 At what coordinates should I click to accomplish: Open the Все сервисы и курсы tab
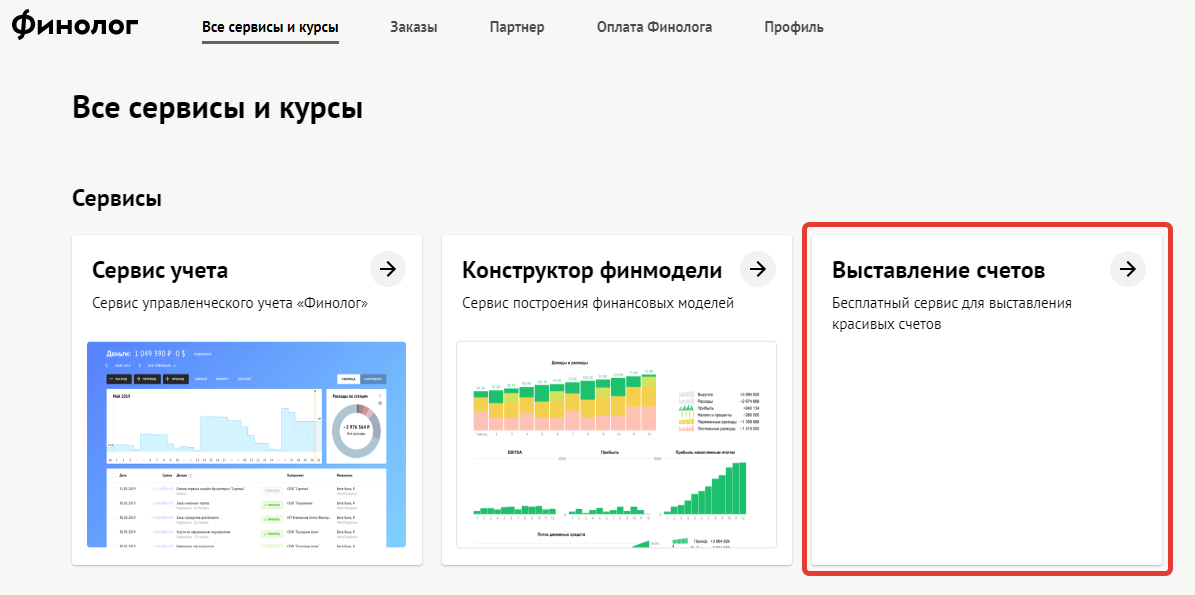[x=271, y=27]
